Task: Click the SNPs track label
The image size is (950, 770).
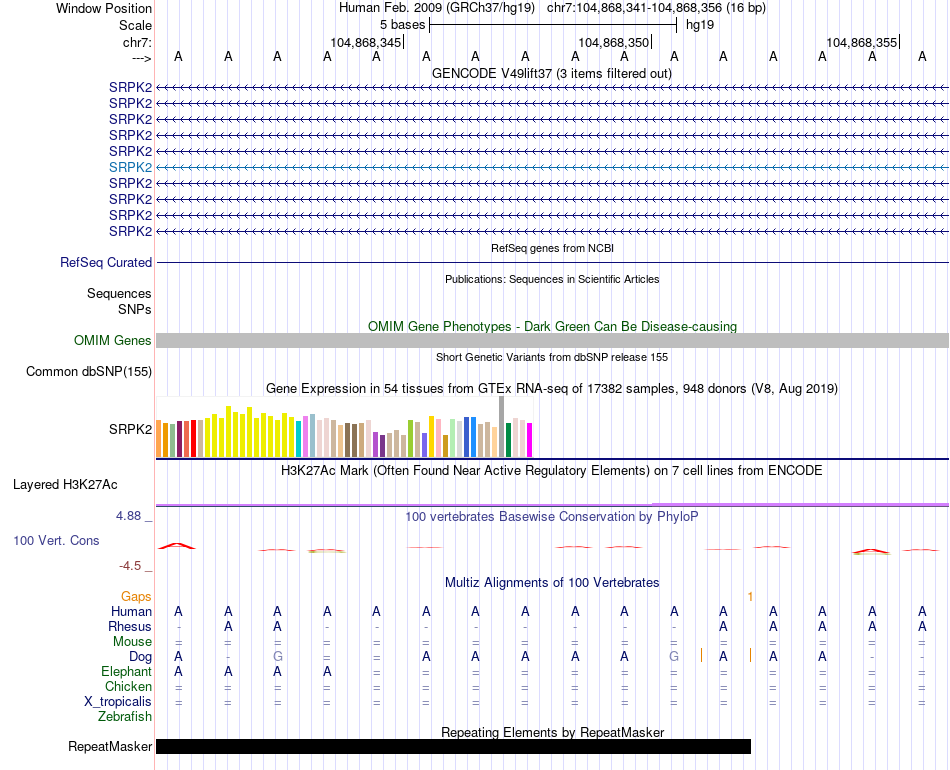Action: pos(135,309)
